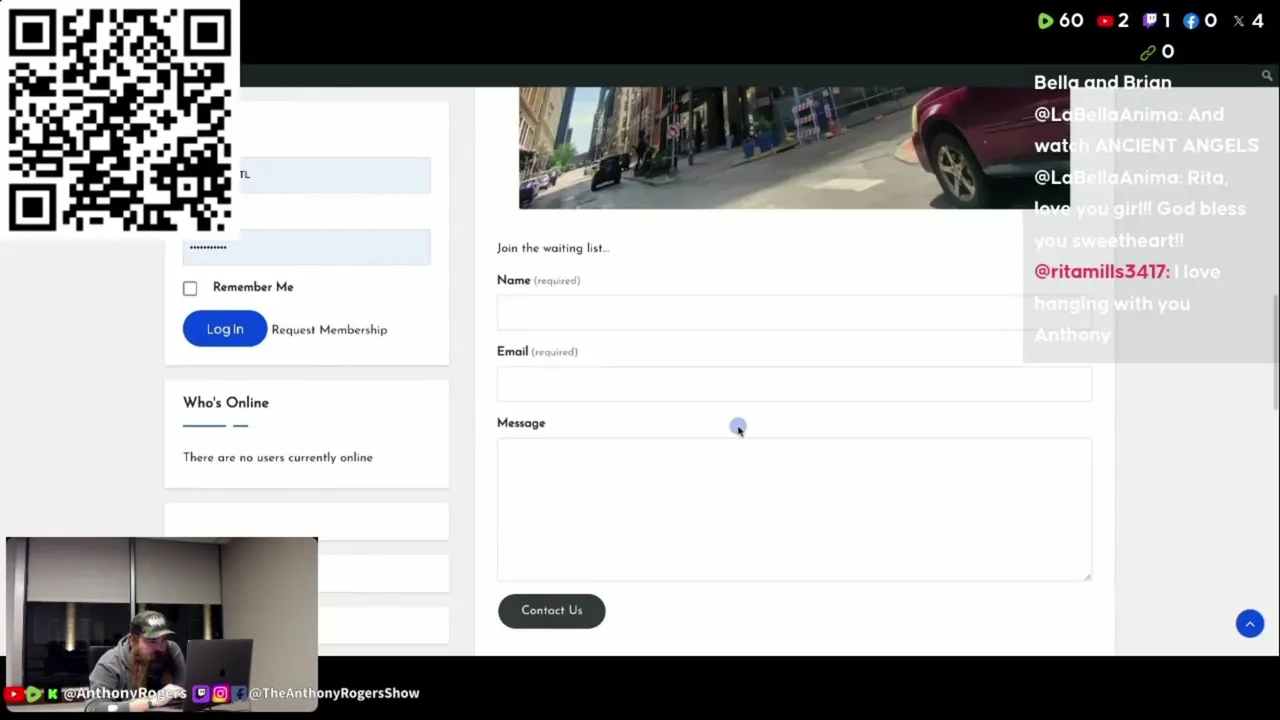Click the YouTube icon in bottom banner

[x=15, y=693]
